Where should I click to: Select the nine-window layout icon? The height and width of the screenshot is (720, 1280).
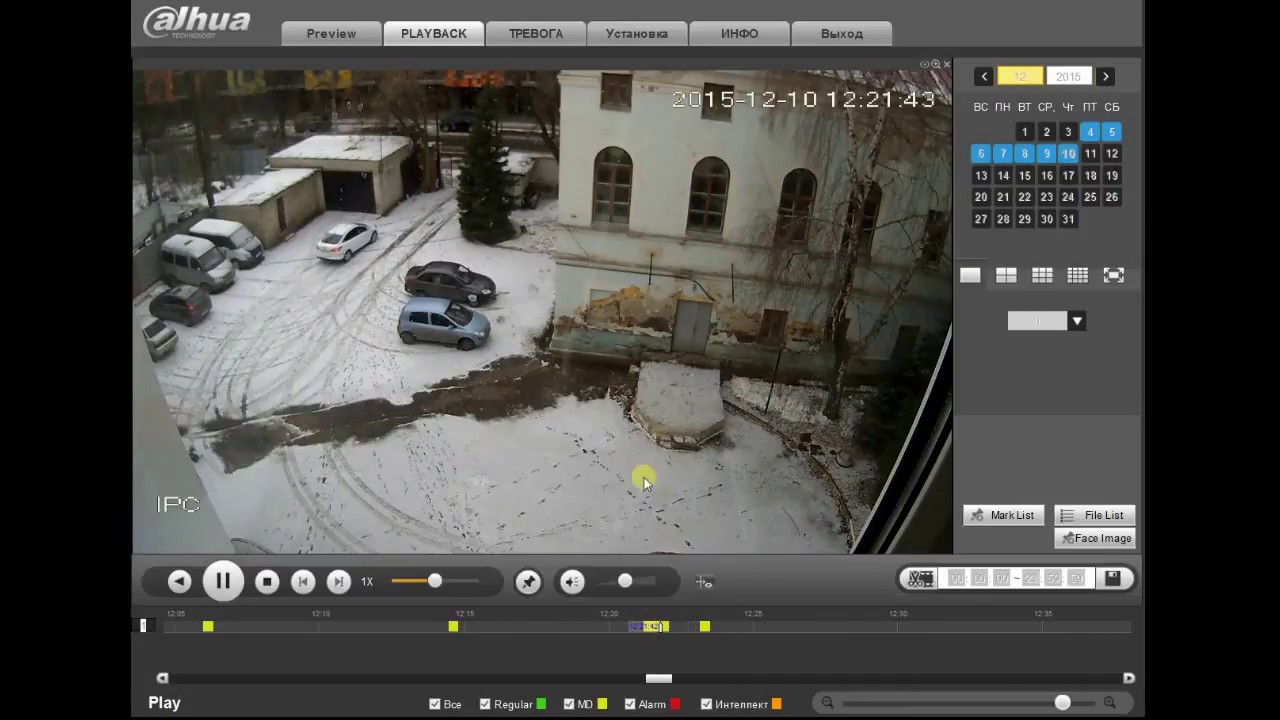[x=1042, y=275]
